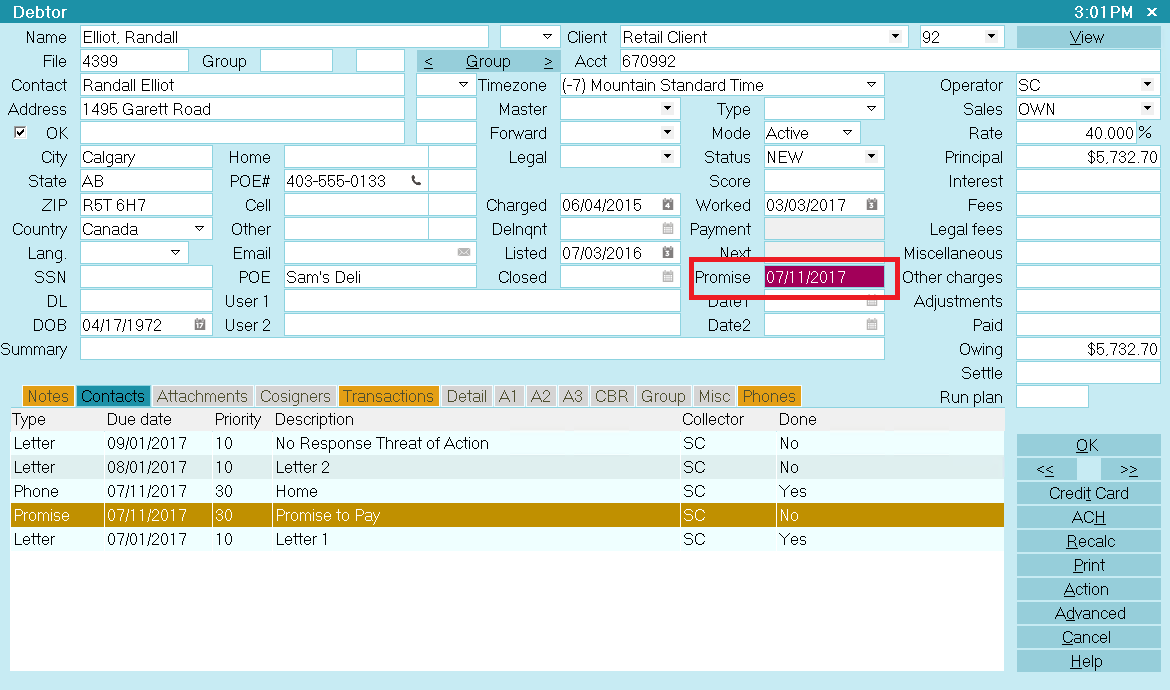Open the Mode dropdown showing Active
The image size is (1170, 690).
point(848,133)
